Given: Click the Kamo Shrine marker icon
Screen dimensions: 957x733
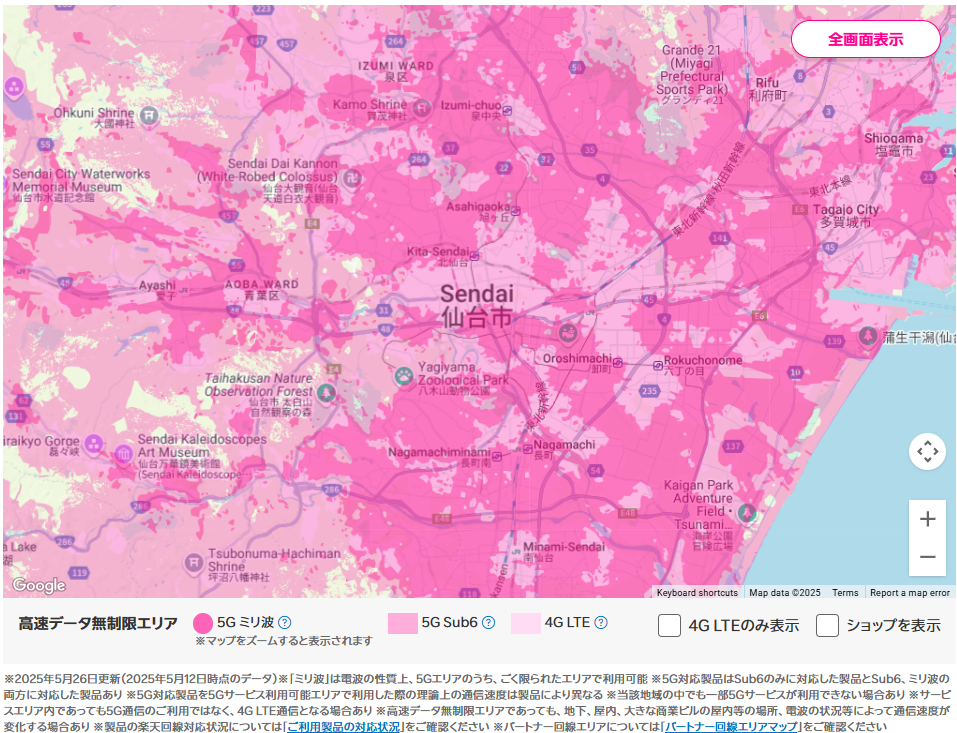Looking at the screenshot, I should tap(422, 109).
